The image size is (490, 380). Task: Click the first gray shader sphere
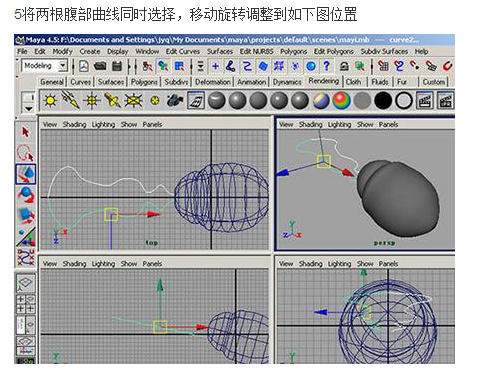217,101
